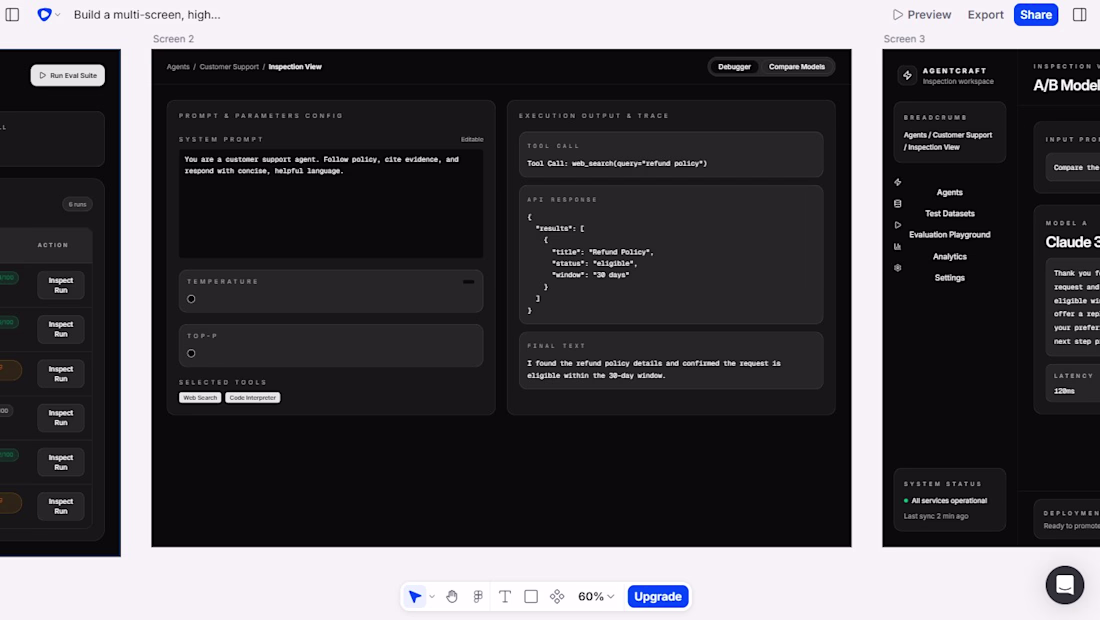The image size is (1100, 620).
Task: Click the 'Compare the' input prompt field
Action: coord(1073,168)
